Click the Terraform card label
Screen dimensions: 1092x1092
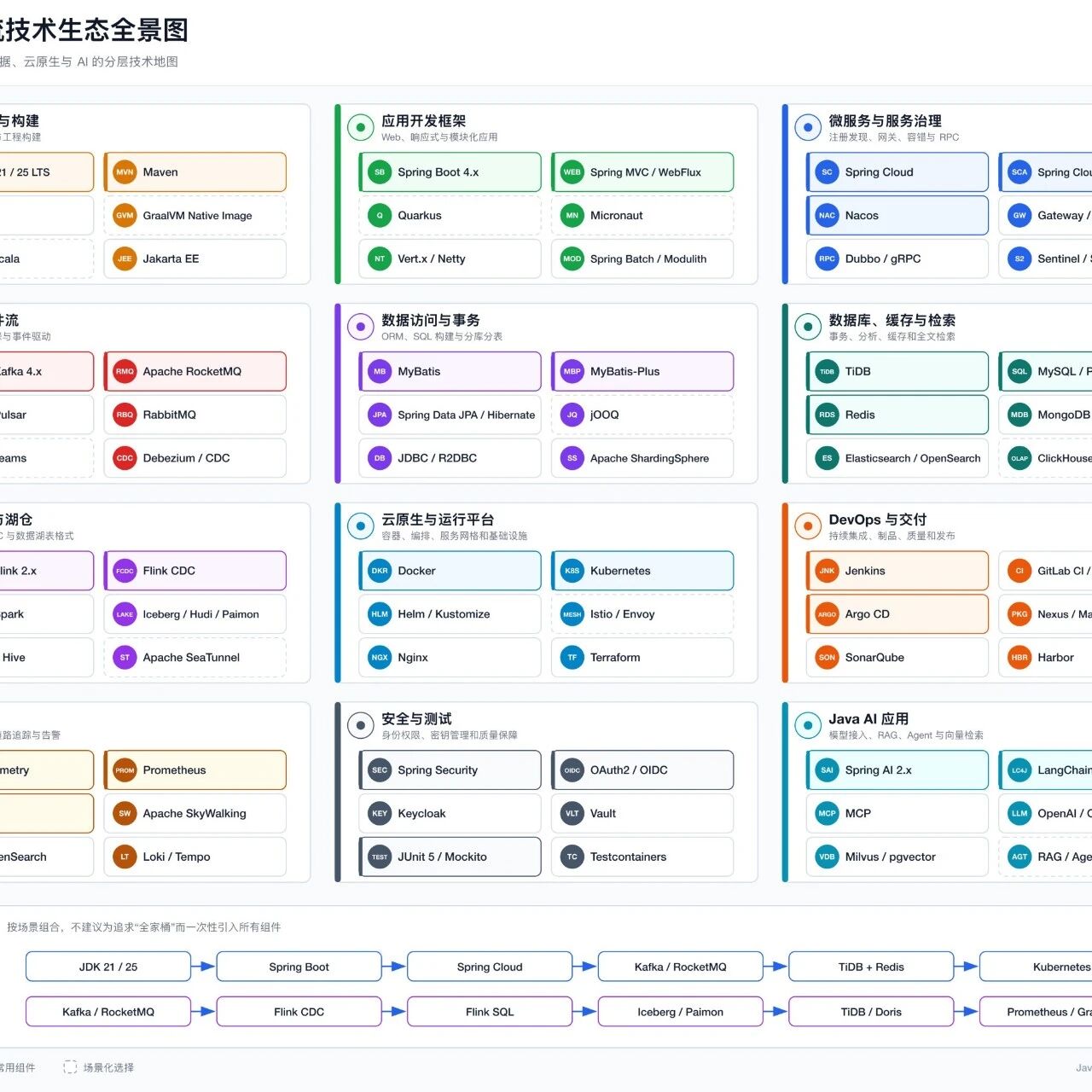coord(615,658)
